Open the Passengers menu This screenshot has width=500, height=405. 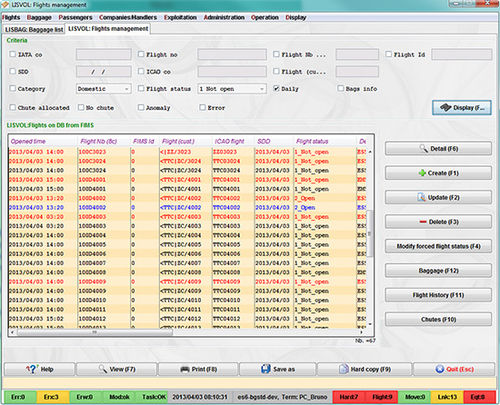click(75, 17)
